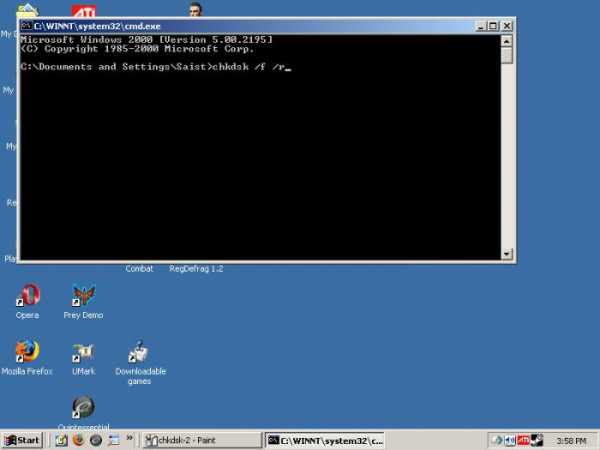Click the ATI icon on the desktop

[x=83, y=11]
